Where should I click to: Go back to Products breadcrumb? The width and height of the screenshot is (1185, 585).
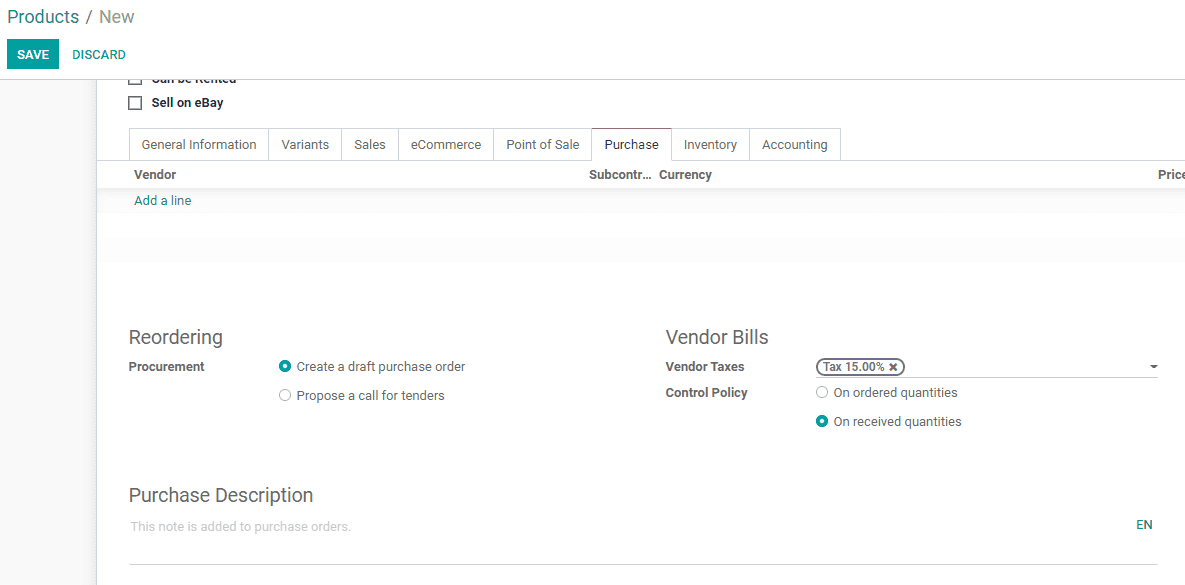click(43, 17)
